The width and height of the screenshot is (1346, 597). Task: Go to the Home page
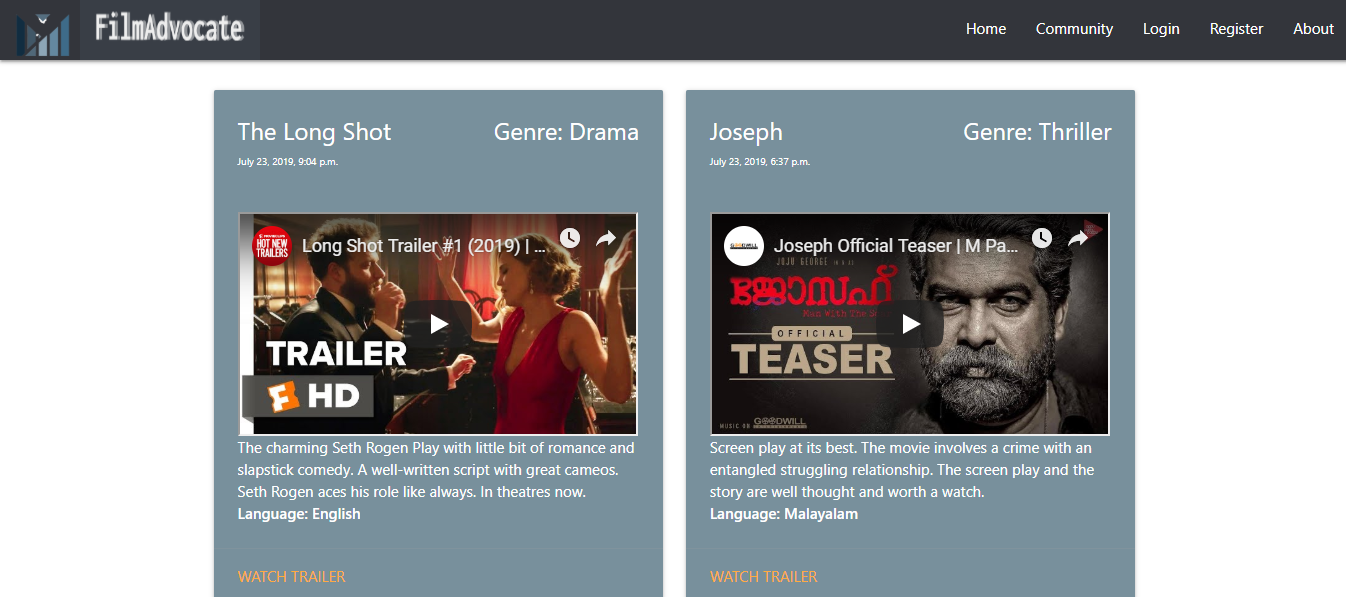[x=986, y=29]
